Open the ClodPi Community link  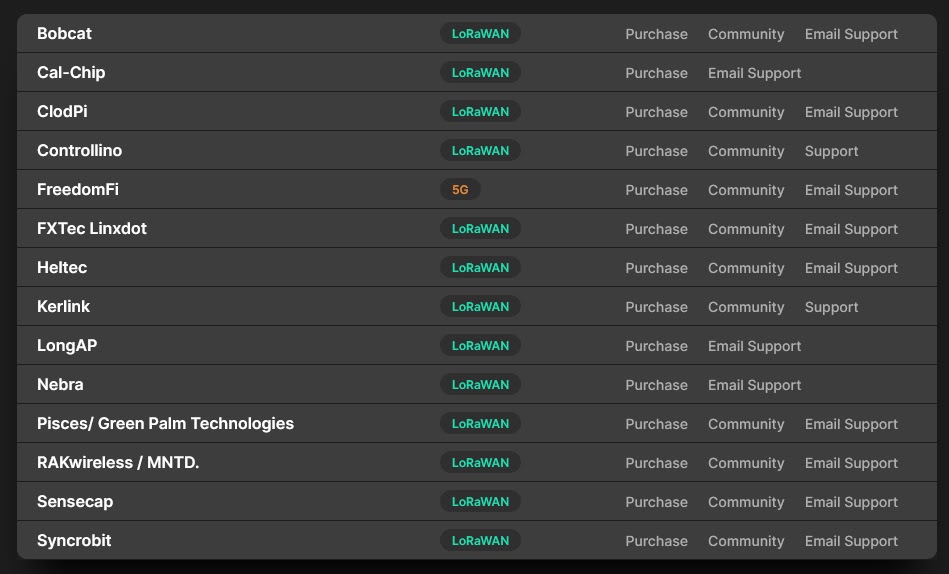tap(745, 112)
